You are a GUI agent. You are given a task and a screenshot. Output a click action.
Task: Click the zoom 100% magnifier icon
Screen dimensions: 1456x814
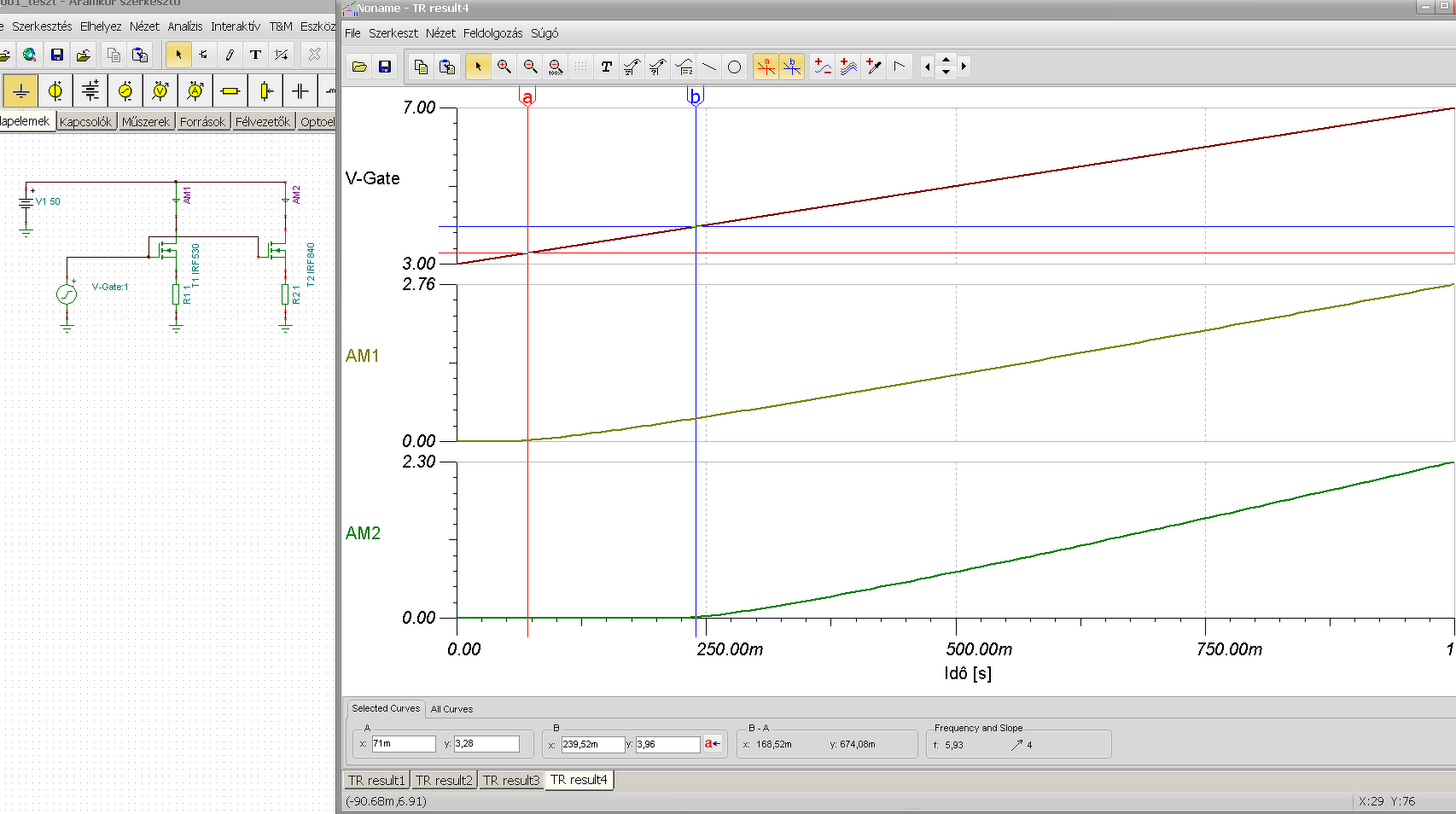556,67
